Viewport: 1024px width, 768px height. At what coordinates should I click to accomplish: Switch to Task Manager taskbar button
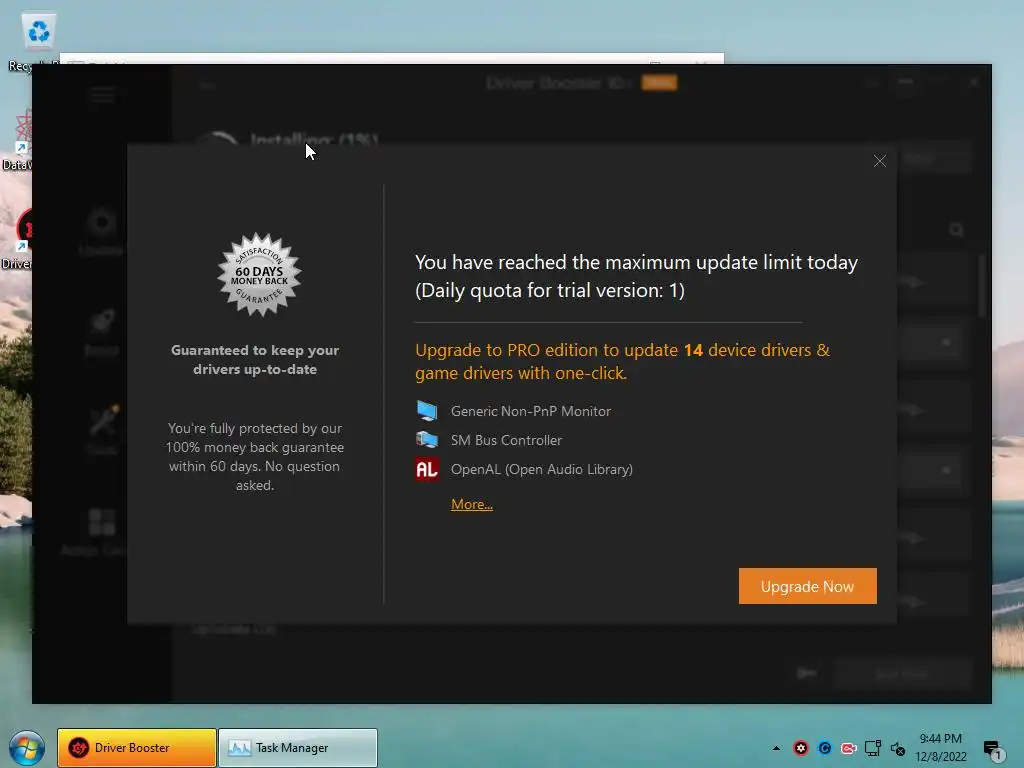pyautogui.click(x=298, y=748)
